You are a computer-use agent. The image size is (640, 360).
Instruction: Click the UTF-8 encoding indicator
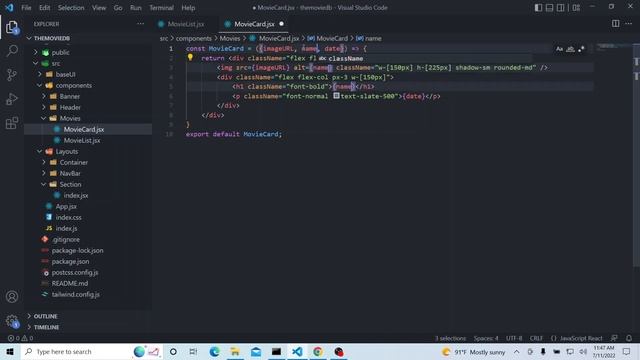(x=514, y=338)
